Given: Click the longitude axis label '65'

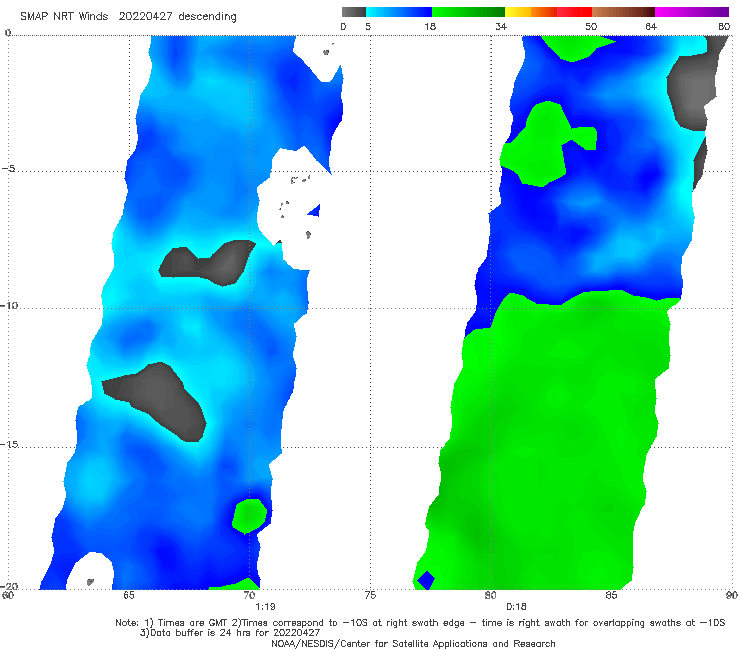Looking at the screenshot, I should (x=128, y=595).
